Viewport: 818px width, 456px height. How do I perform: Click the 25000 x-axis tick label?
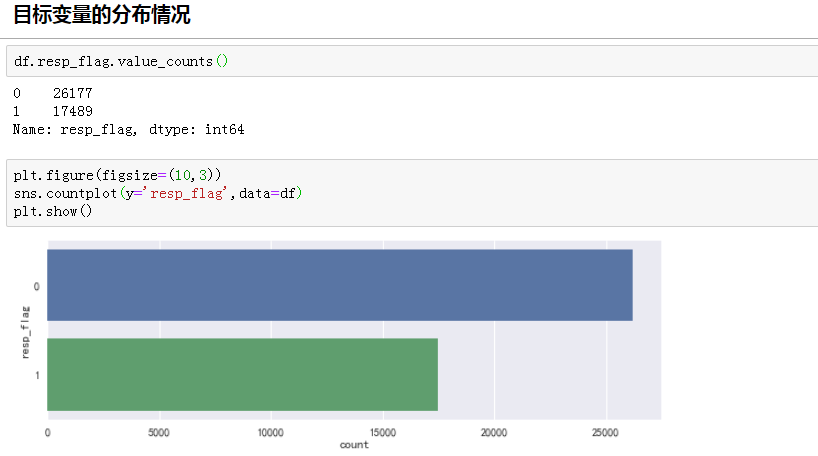pyautogui.click(x=606, y=432)
